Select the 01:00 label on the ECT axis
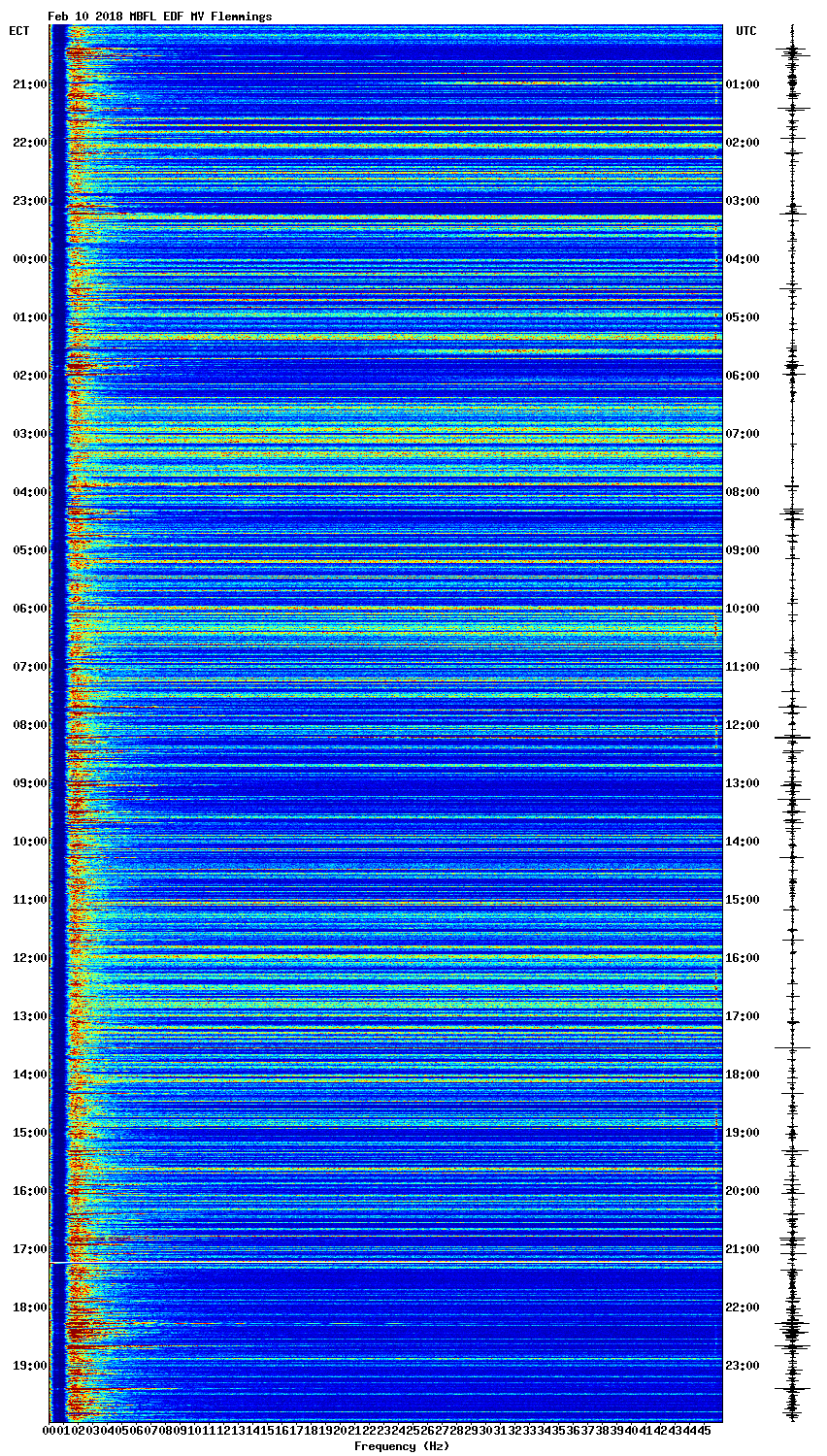The height and width of the screenshot is (1456, 827). point(30,317)
